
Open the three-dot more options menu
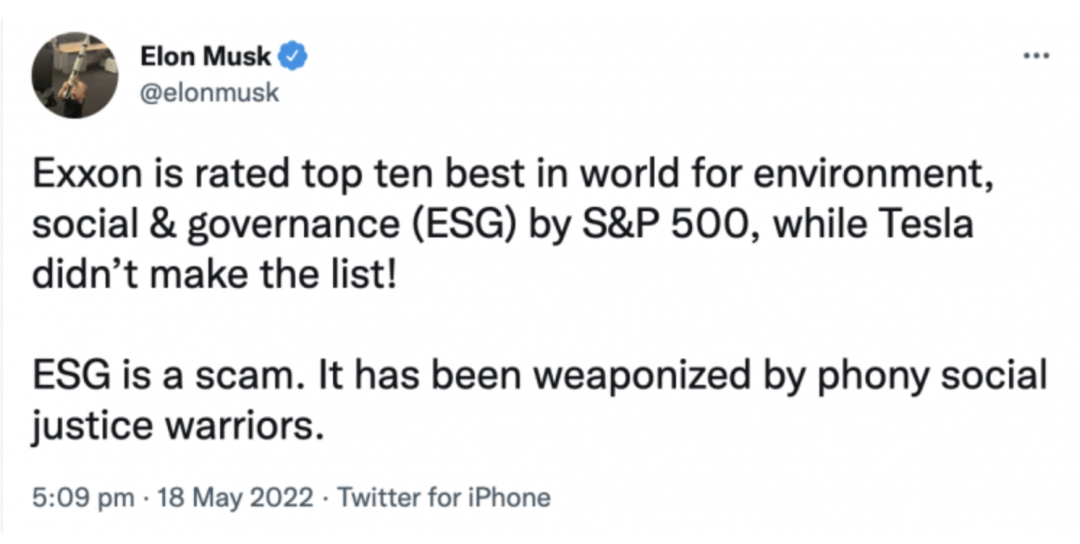pos(1033,58)
